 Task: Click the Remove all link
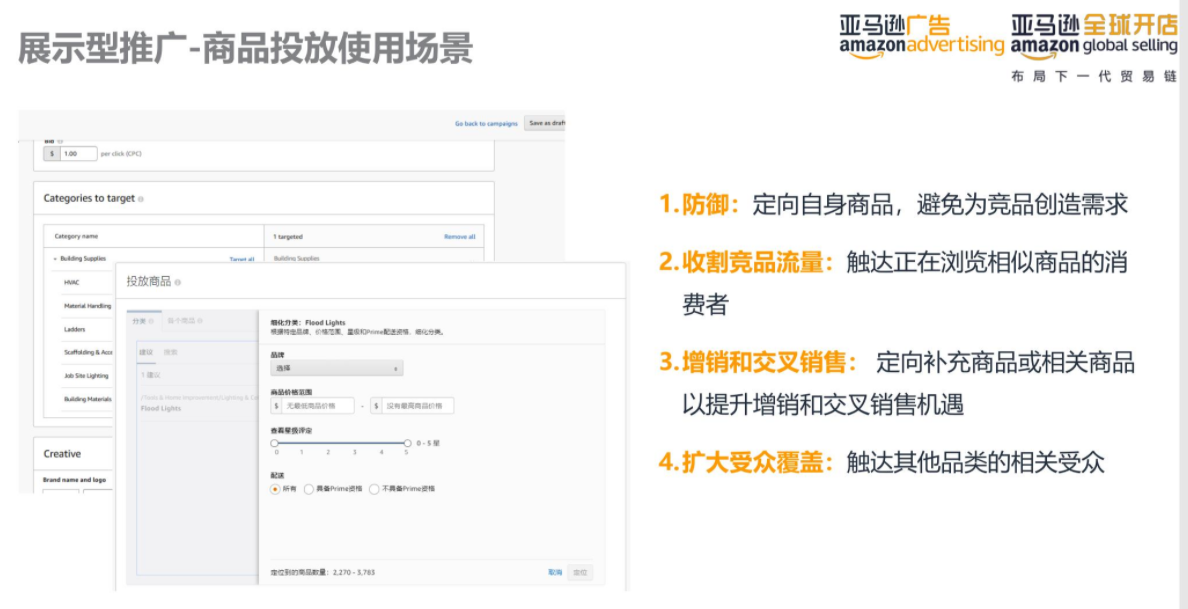pyautogui.click(x=461, y=234)
